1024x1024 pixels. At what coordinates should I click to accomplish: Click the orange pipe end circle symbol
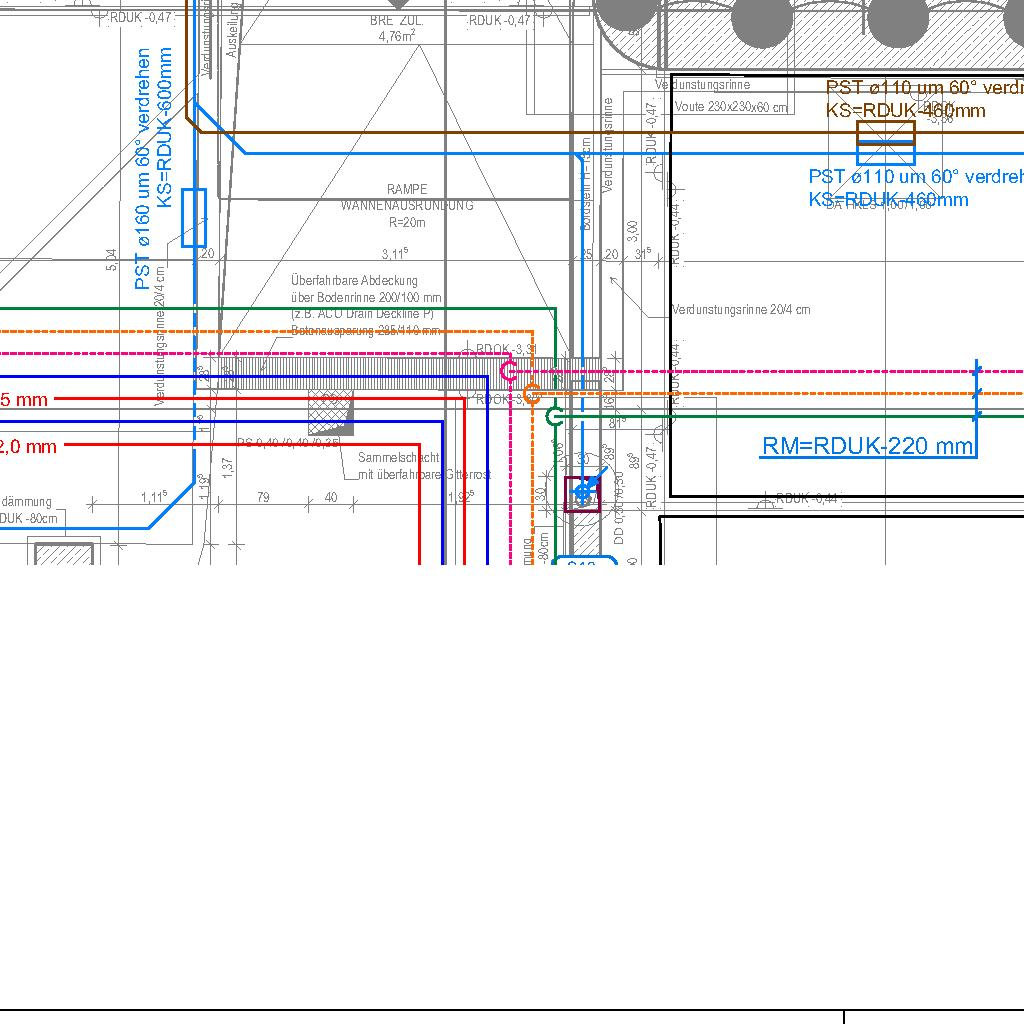pos(532,394)
